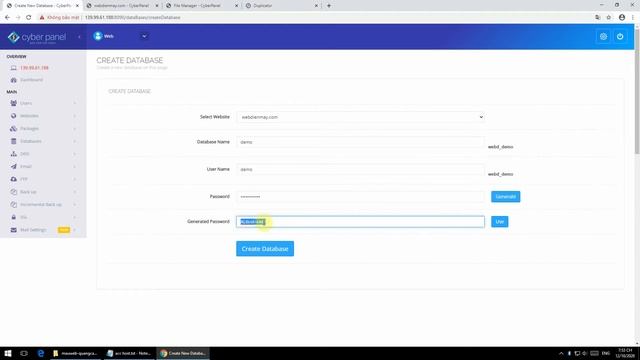This screenshot has width=640, height=360.
Task: Open the Windows Start menu
Action: [x=8, y=353]
